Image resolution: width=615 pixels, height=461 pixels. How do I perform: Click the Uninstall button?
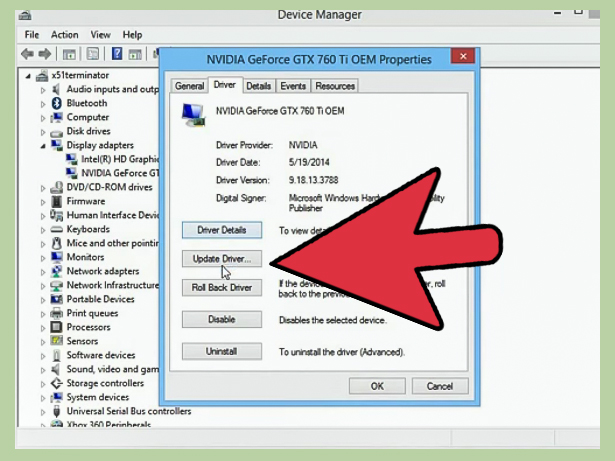222,351
